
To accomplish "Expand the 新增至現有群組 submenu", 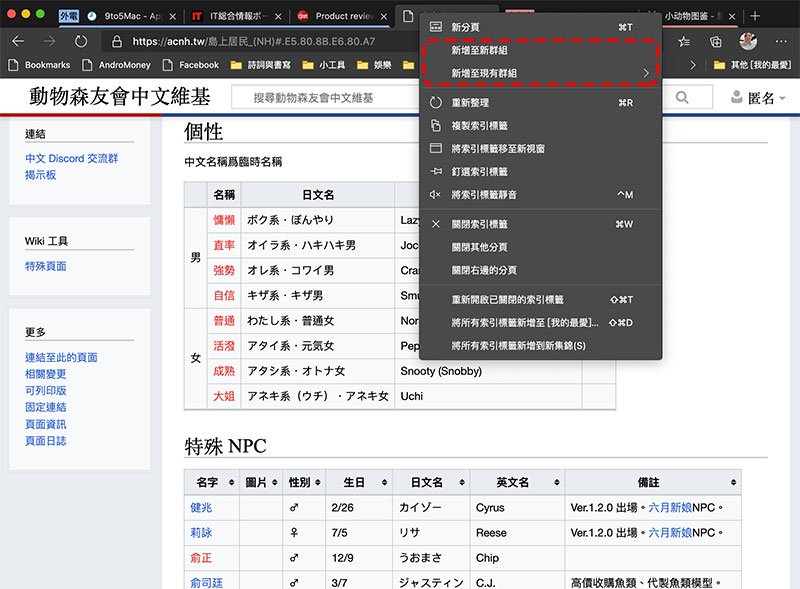I will point(540,73).
